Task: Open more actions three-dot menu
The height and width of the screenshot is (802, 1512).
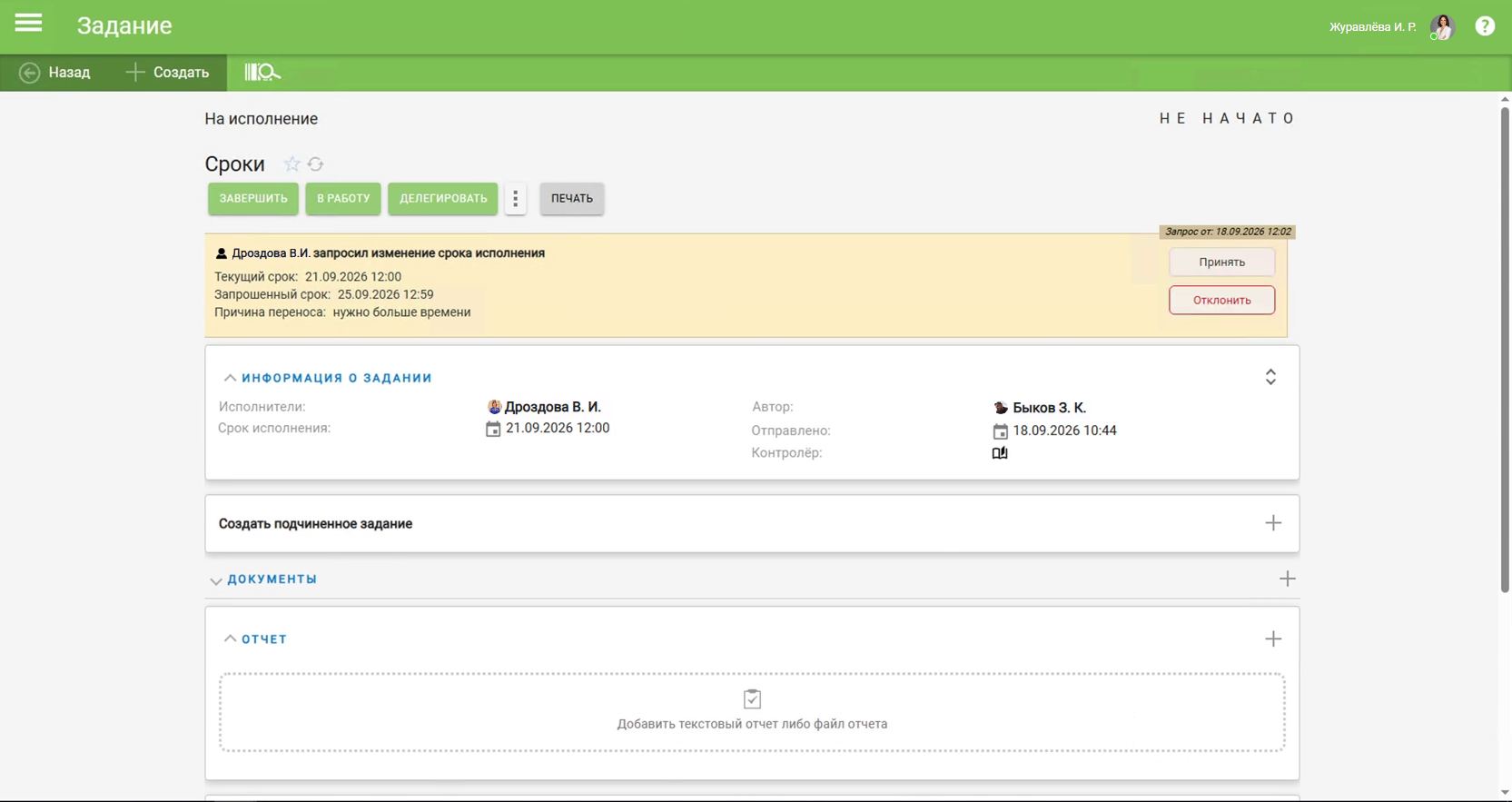Action: pyautogui.click(x=515, y=198)
